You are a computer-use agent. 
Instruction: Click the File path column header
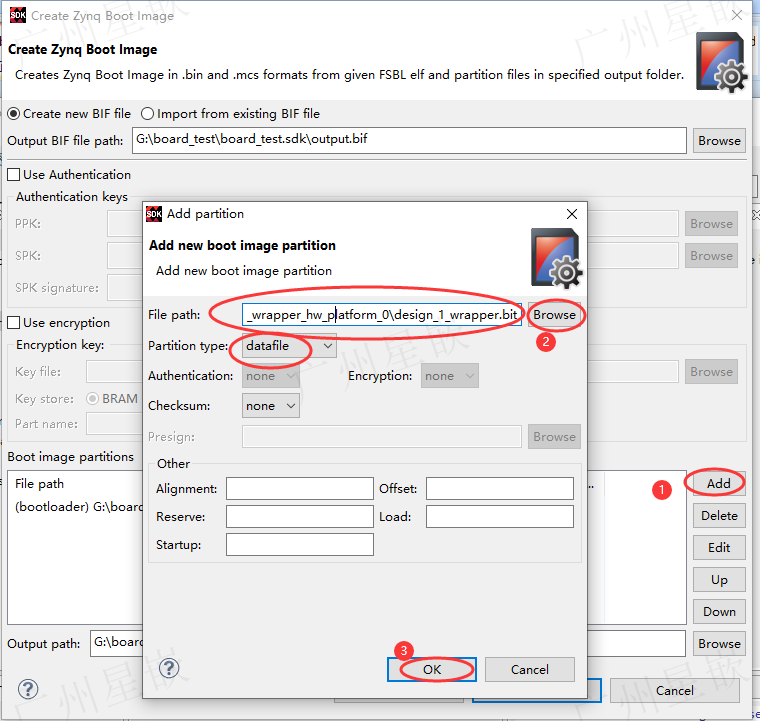pos(39,484)
